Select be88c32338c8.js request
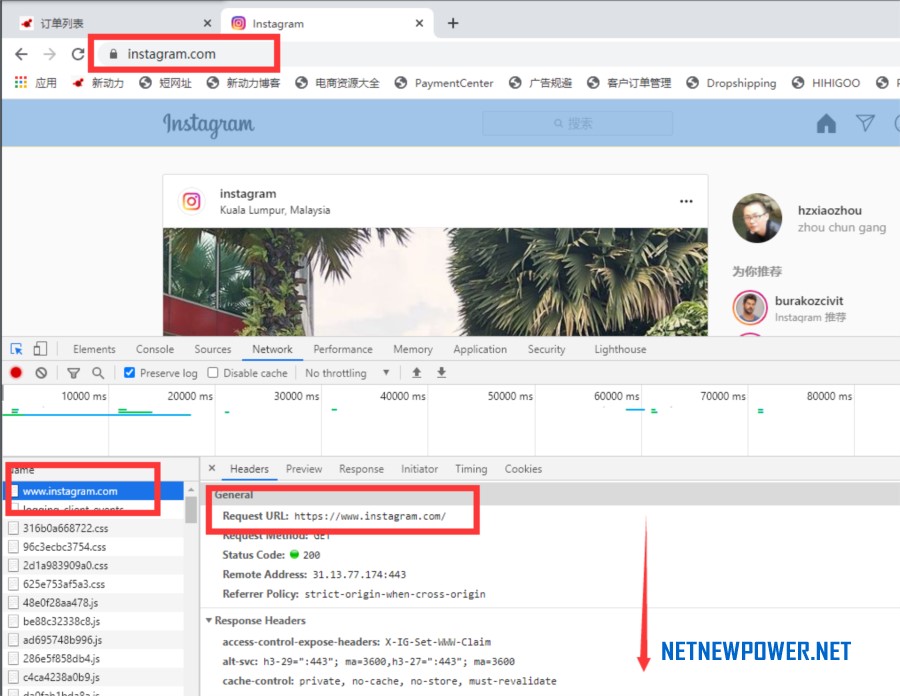 (95, 621)
